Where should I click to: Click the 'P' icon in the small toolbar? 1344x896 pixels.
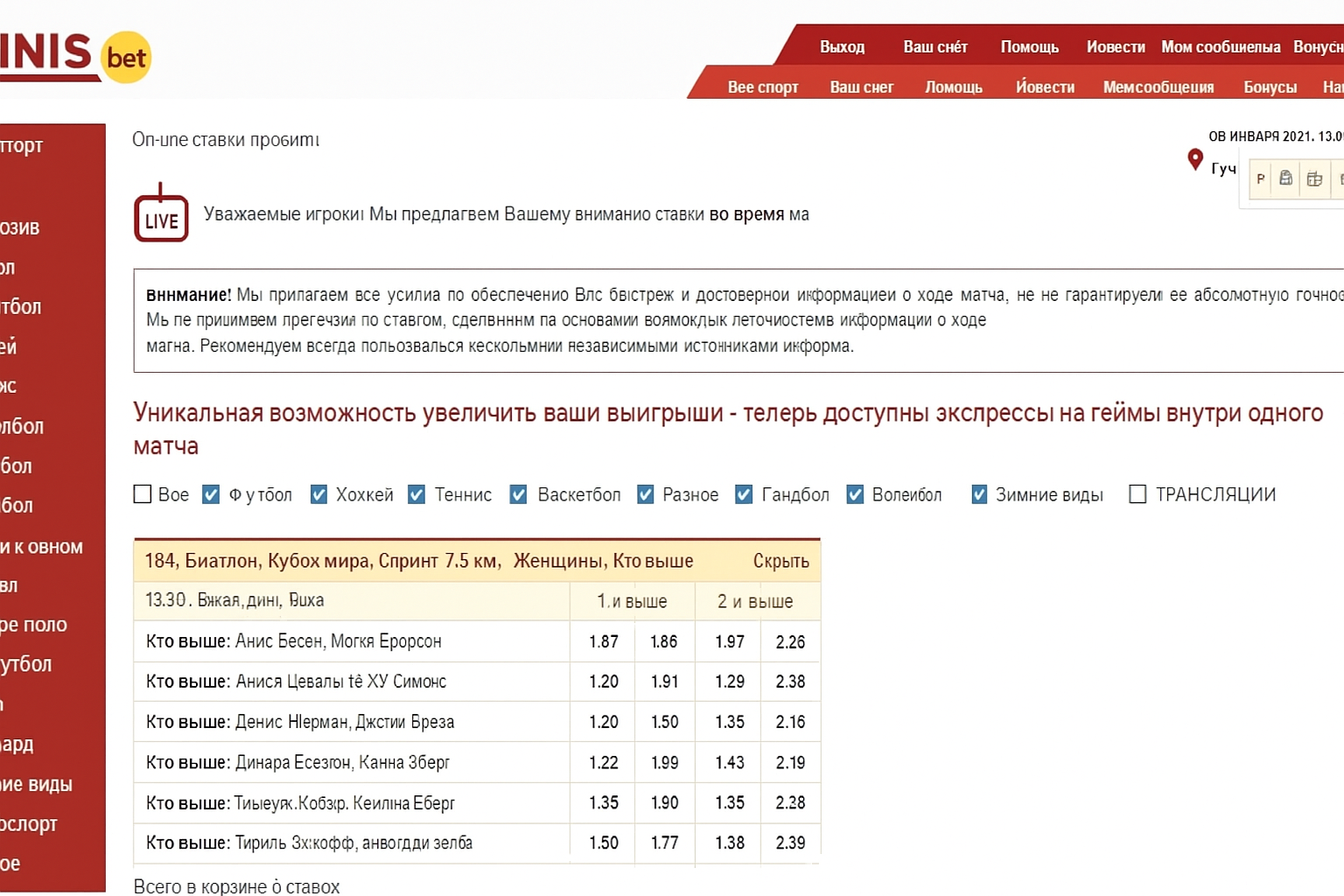click(x=1260, y=179)
